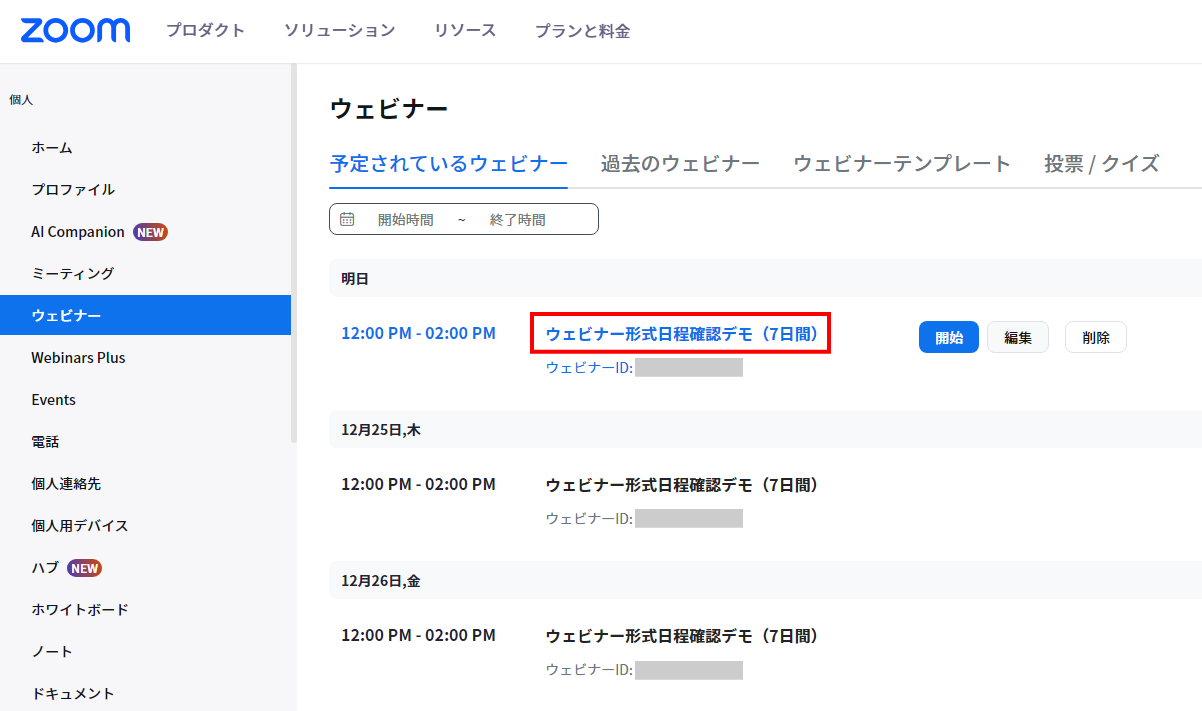Open tomorrow's ウェビナー形式日程確認デモ link

click(682, 334)
